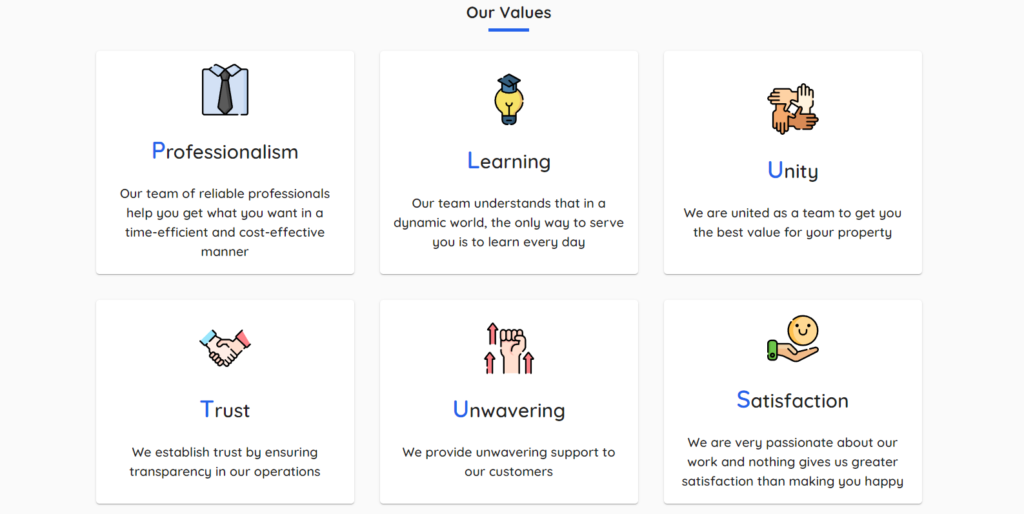Click the blue underline below Our Values
The image size is (1024, 514).
509,30
